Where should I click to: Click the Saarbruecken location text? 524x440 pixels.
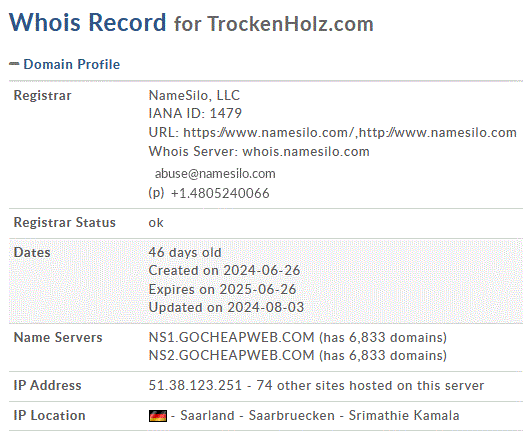tap(291, 415)
